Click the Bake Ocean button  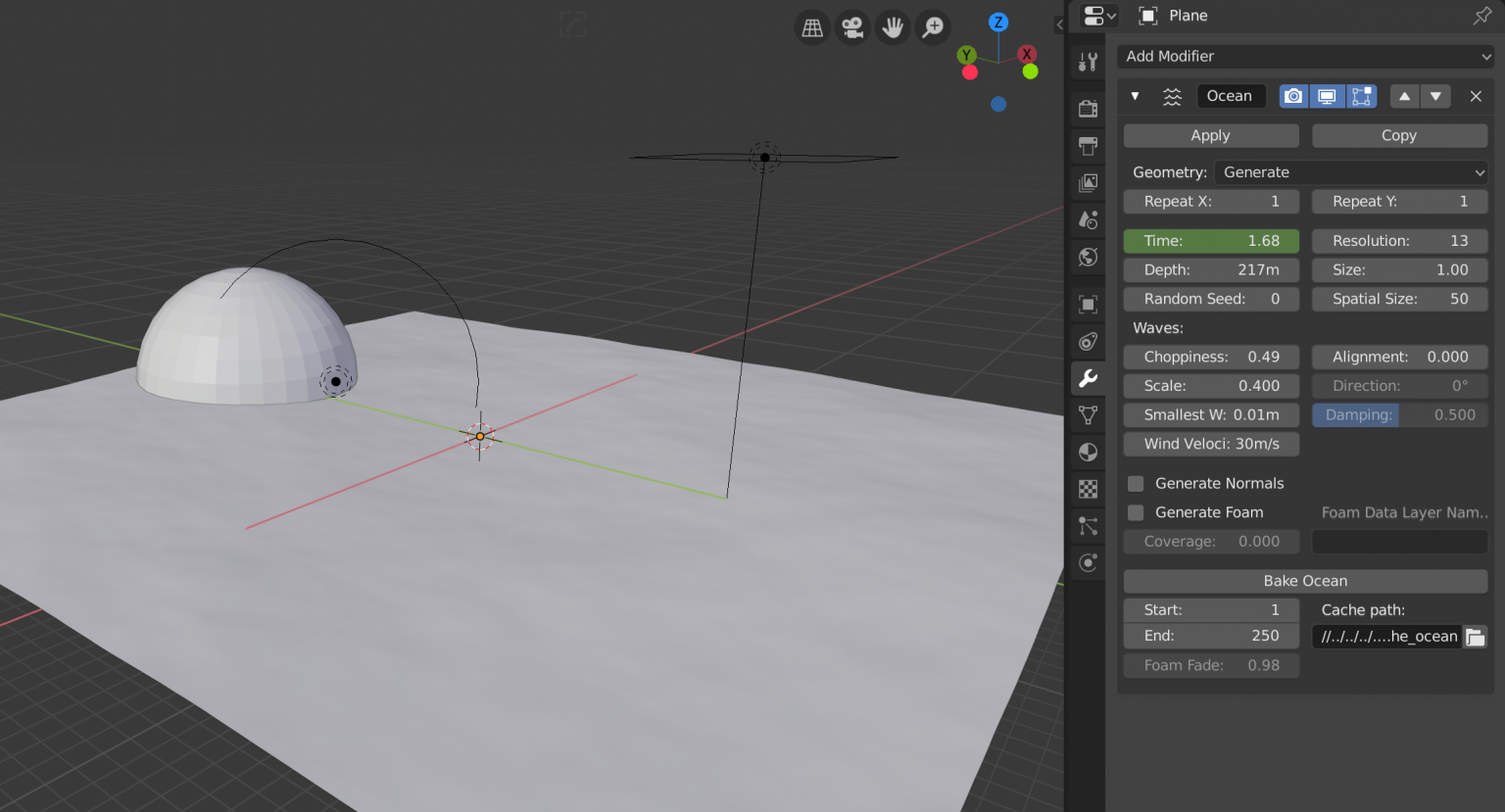1305,581
